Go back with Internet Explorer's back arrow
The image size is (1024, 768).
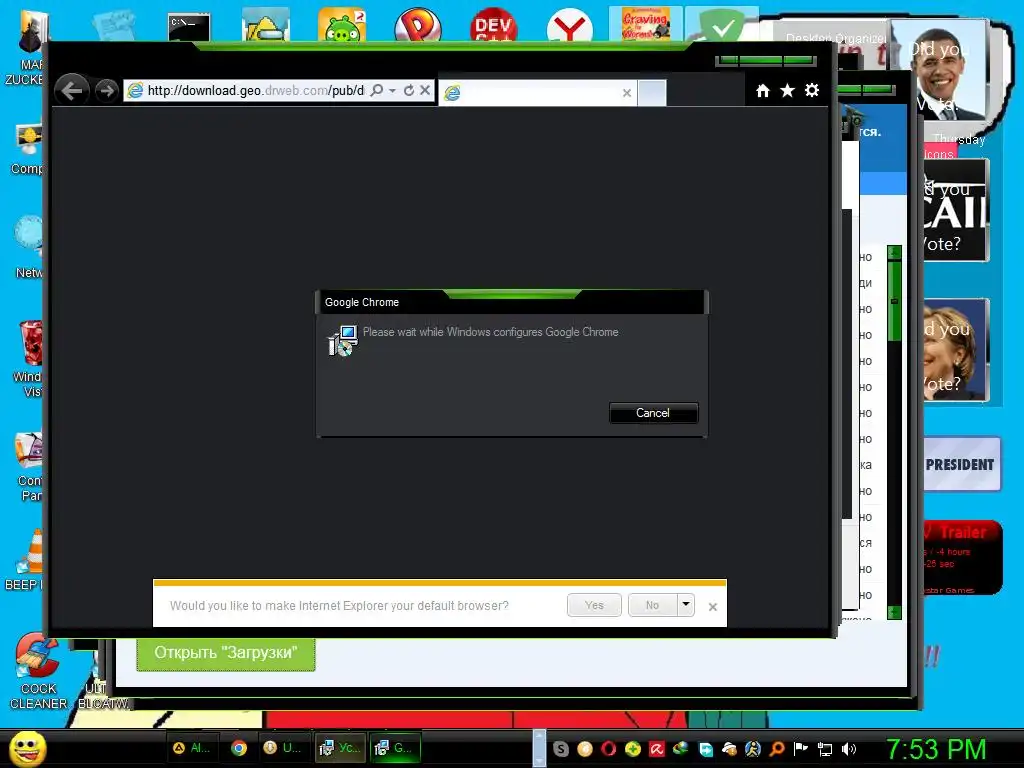pos(72,89)
